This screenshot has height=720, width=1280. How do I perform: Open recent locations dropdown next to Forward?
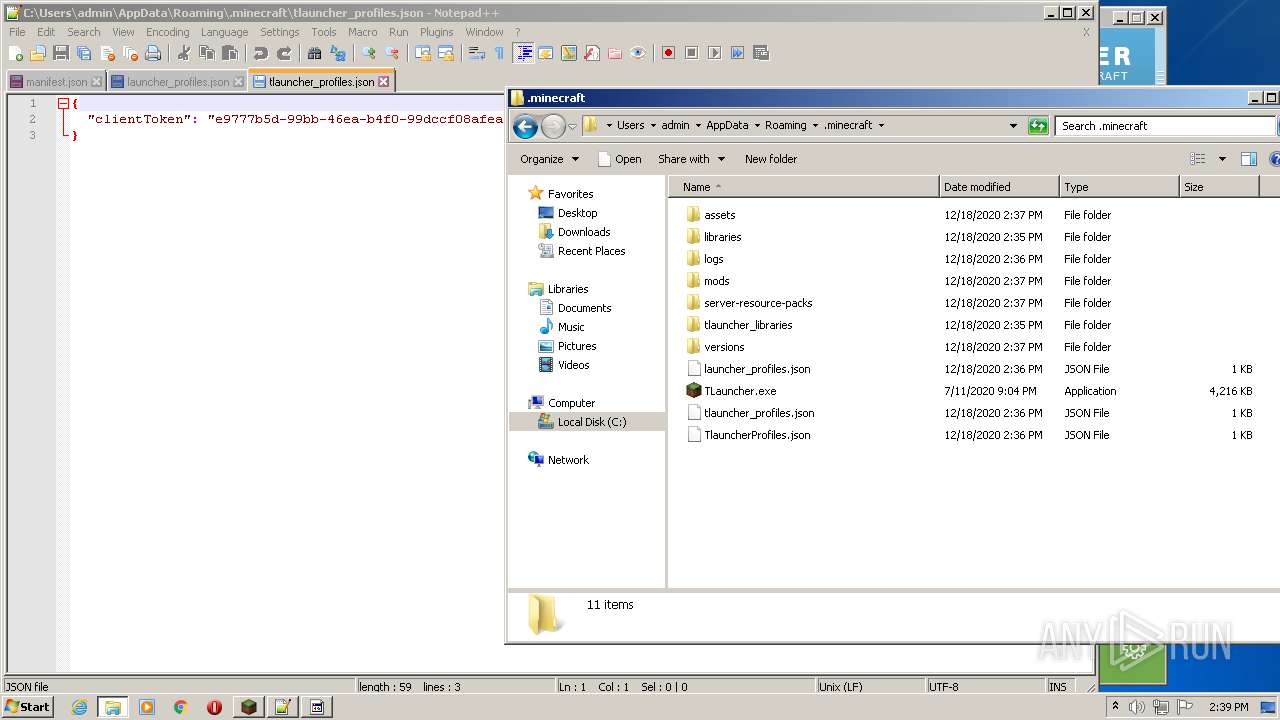coord(572,127)
